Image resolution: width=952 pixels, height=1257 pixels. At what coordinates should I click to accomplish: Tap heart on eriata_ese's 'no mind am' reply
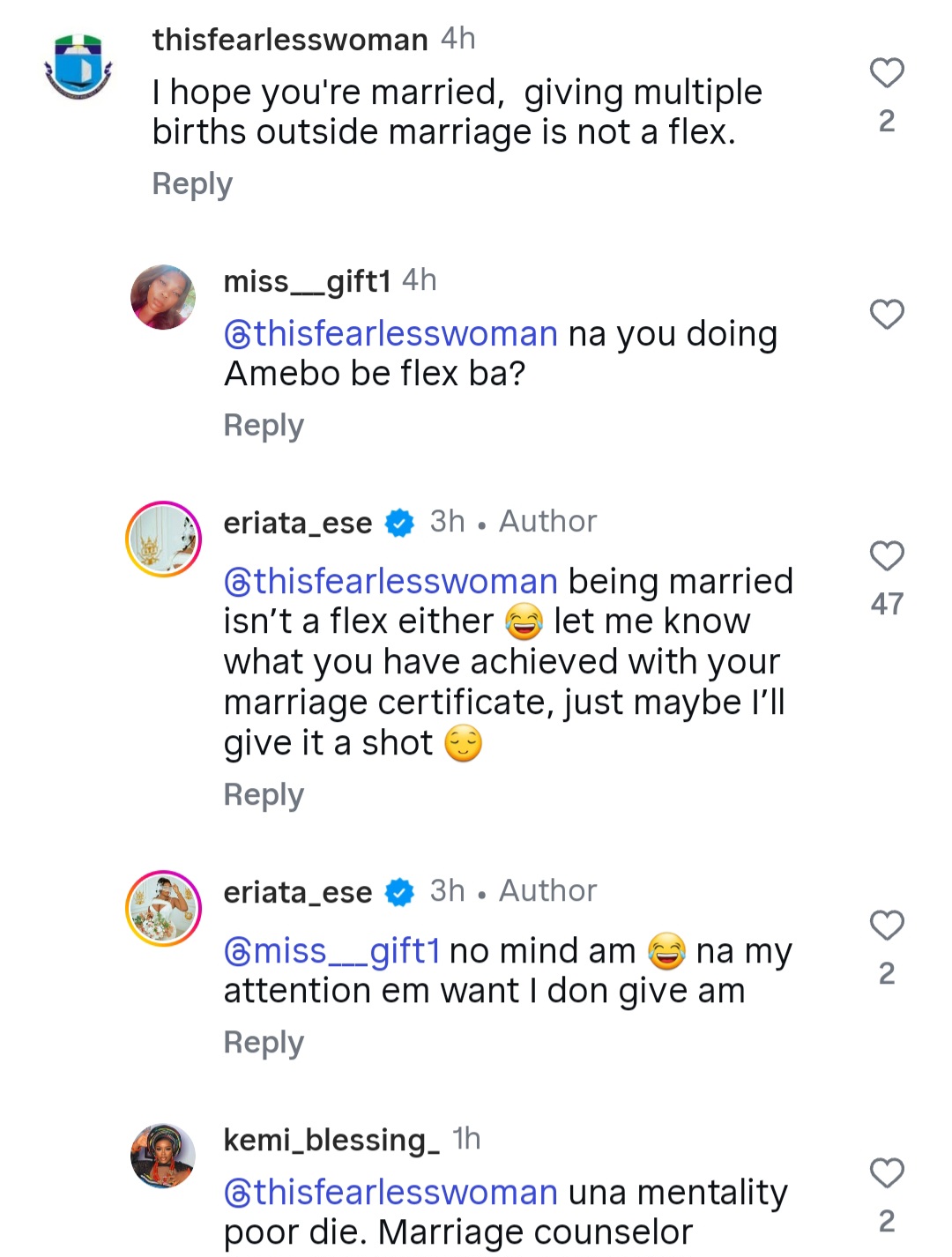887,926
